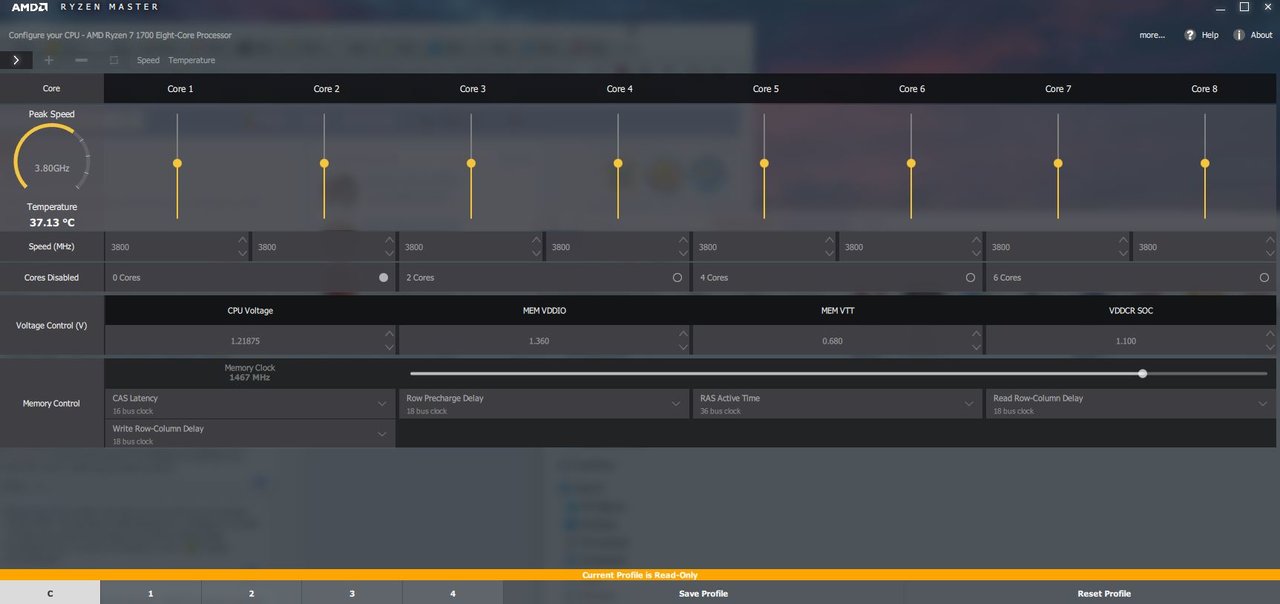This screenshot has width=1280, height=604.
Task: Click the plus zoom-in icon
Action: [49, 60]
